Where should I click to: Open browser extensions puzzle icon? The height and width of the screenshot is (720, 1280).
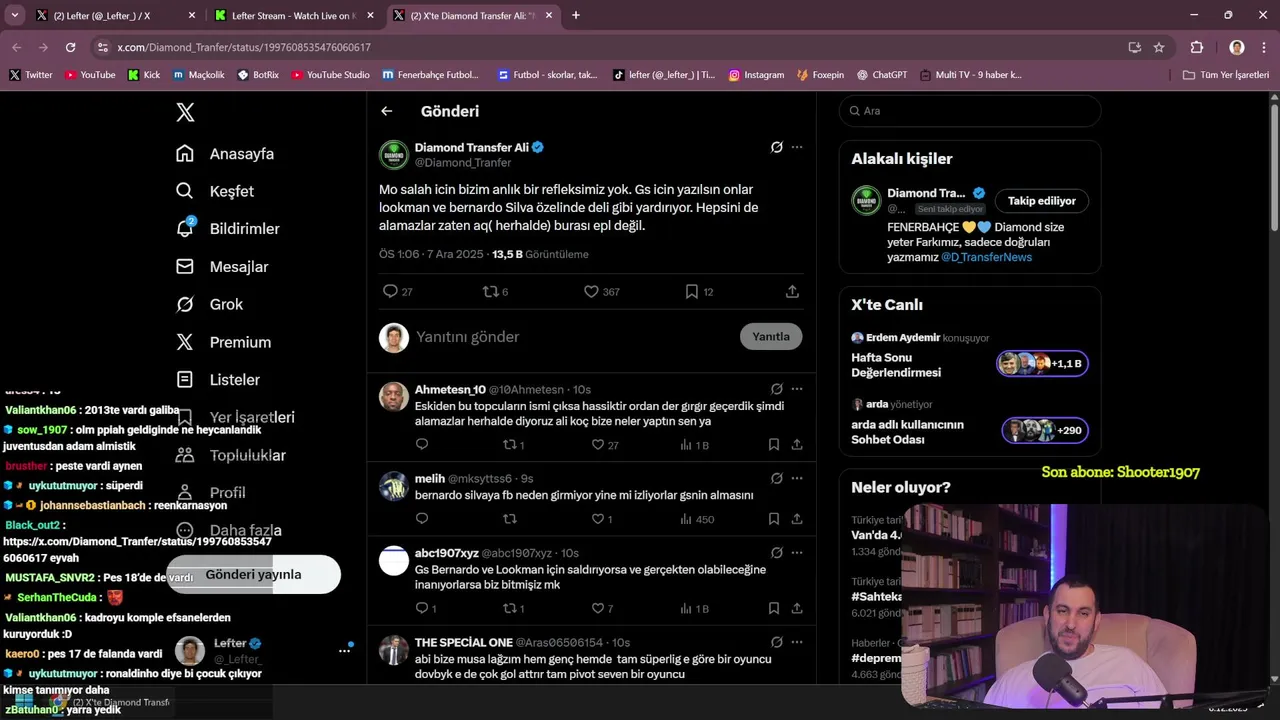[x=1197, y=47]
